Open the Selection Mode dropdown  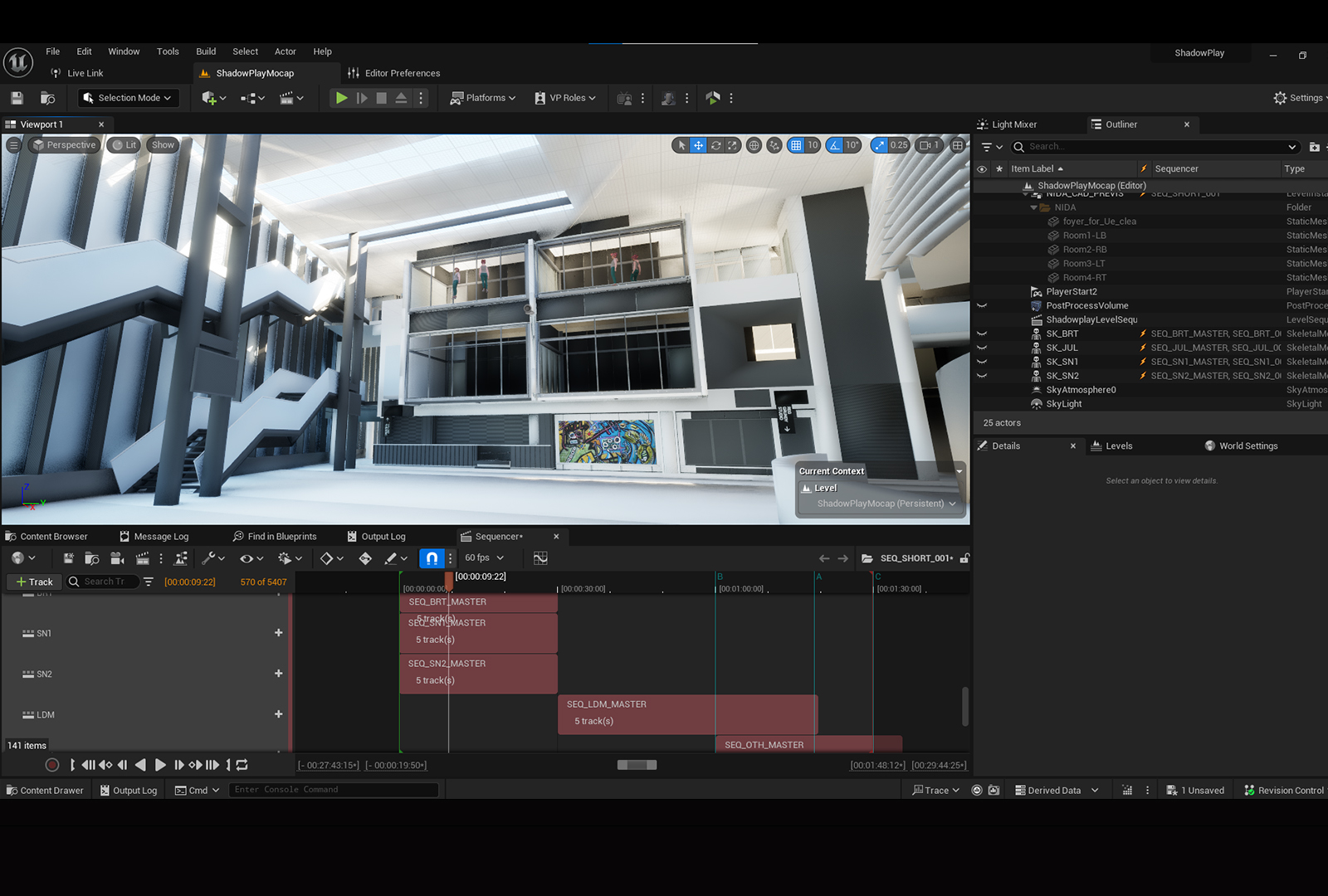point(129,98)
